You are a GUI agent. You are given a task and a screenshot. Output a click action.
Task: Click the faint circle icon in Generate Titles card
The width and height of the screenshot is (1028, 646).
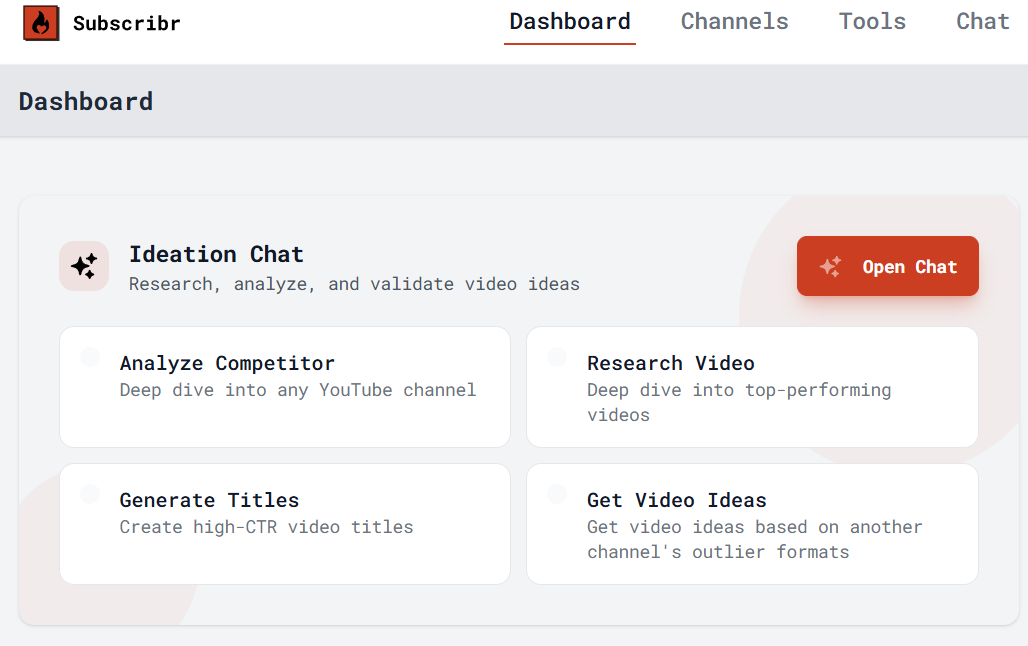point(90,494)
